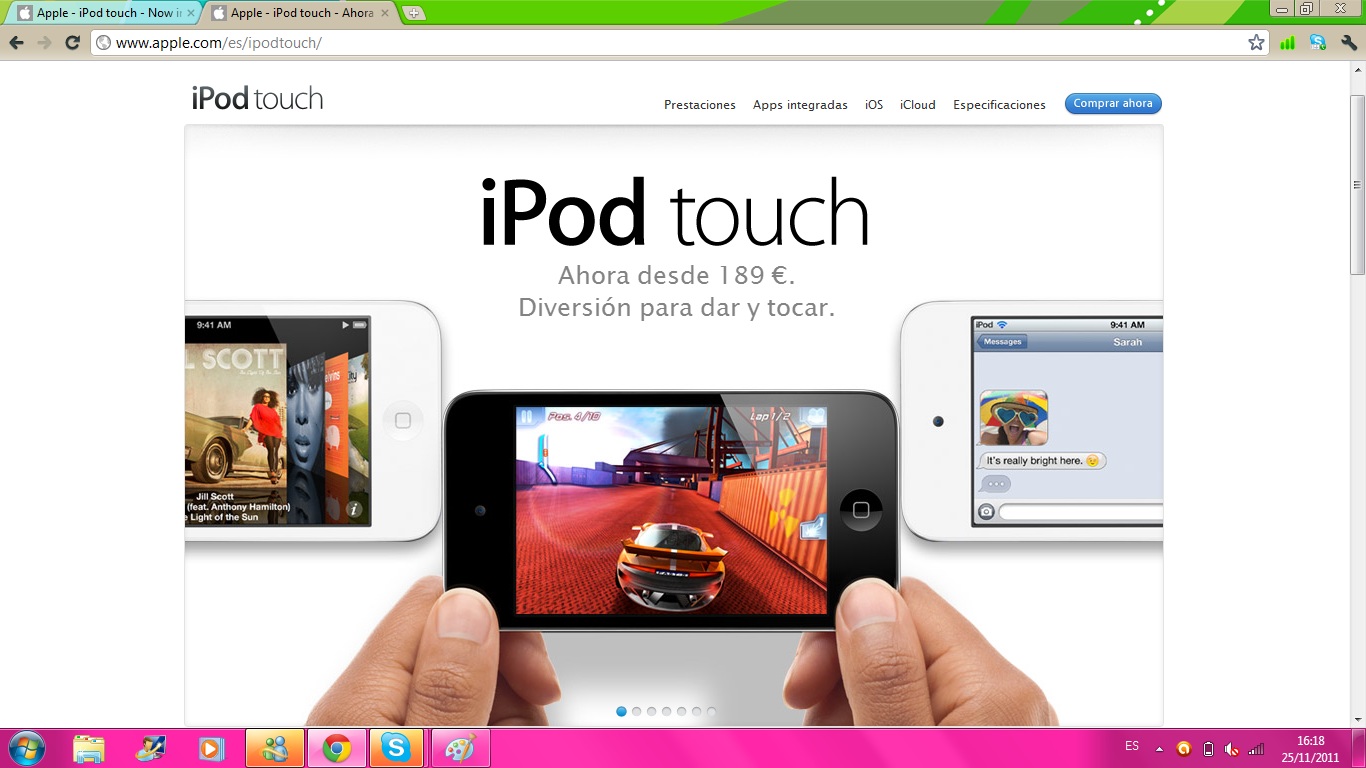
Task: Open the Skype click-to-call extension icon
Action: pos(1318,42)
